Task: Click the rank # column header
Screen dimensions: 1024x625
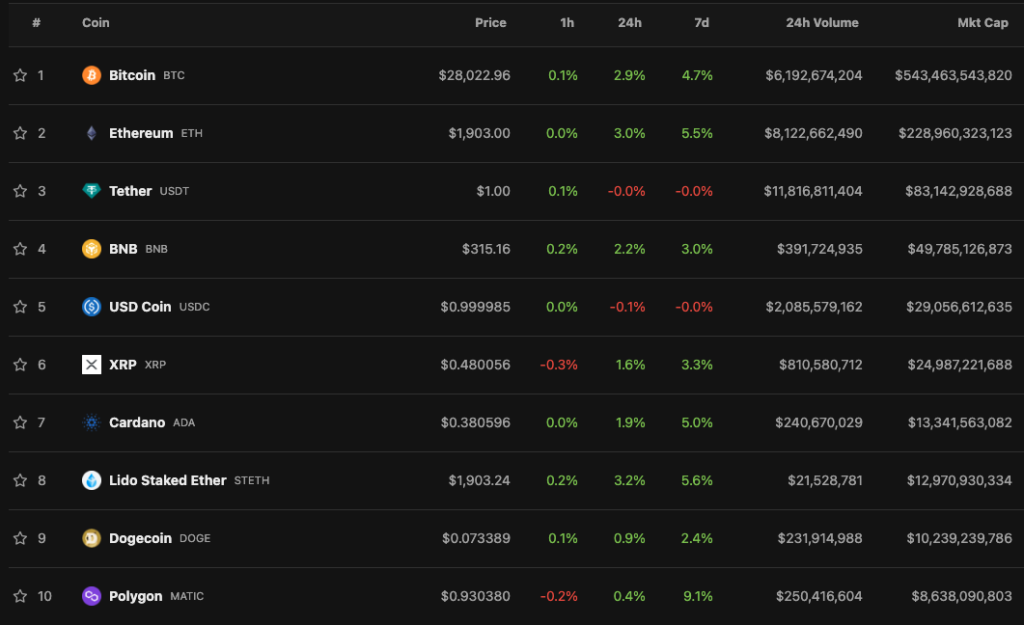Action: [36, 23]
